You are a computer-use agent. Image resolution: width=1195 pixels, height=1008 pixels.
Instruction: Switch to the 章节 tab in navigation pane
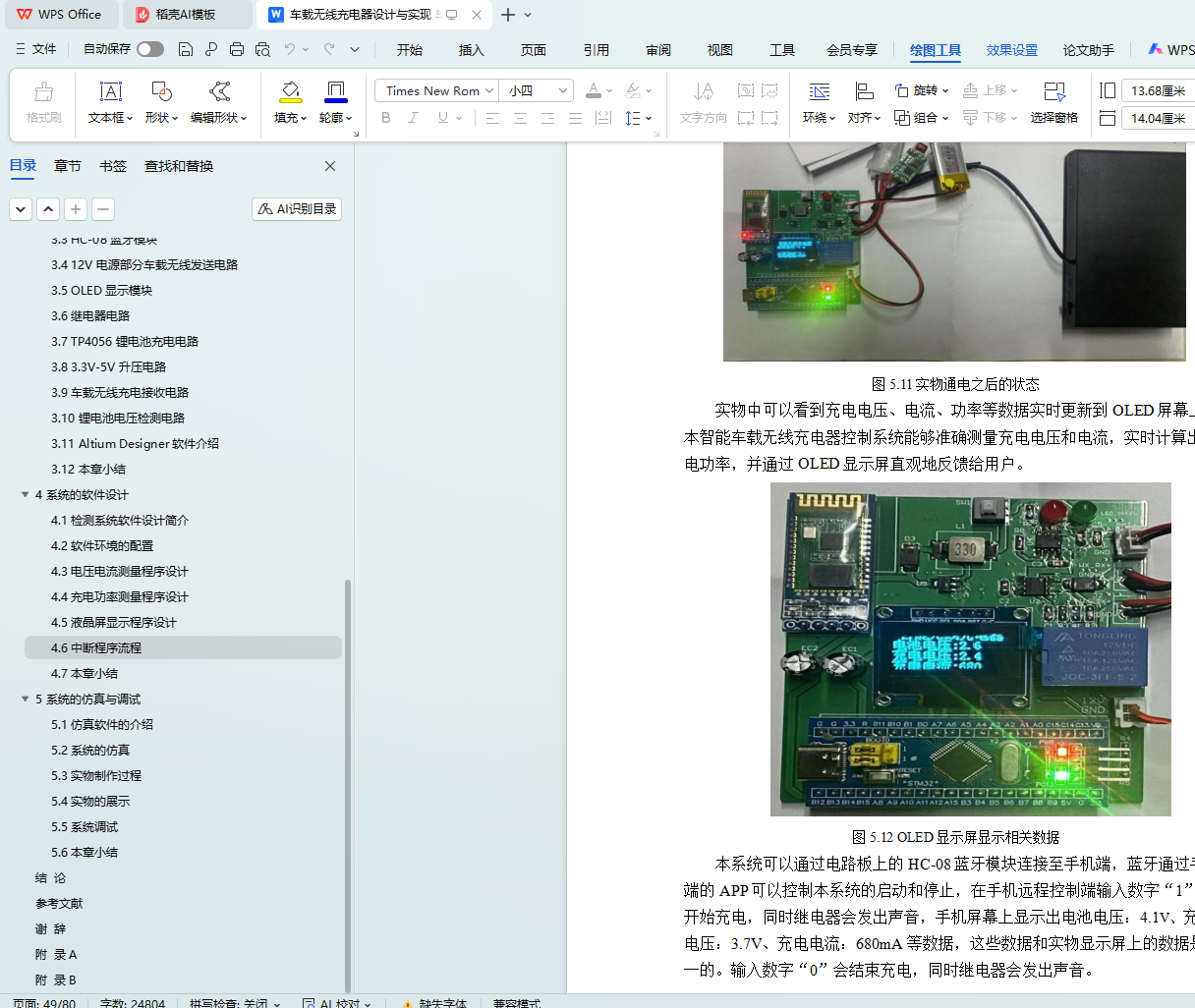[68, 166]
